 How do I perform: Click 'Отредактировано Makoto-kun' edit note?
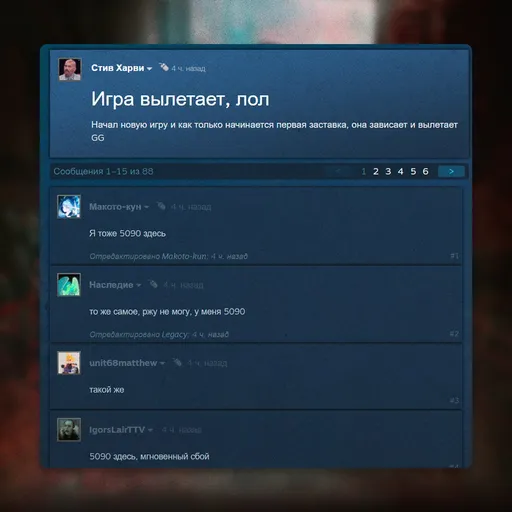[168, 256]
